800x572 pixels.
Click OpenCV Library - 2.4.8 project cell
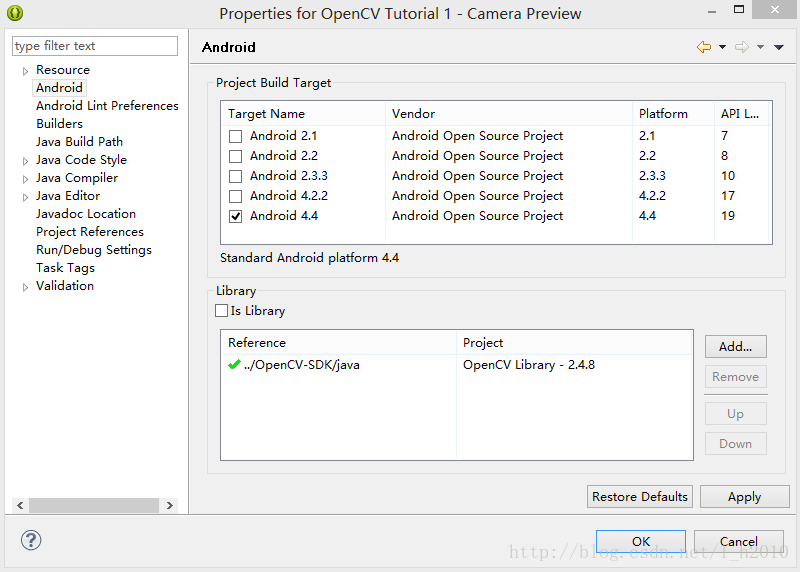(529, 365)
